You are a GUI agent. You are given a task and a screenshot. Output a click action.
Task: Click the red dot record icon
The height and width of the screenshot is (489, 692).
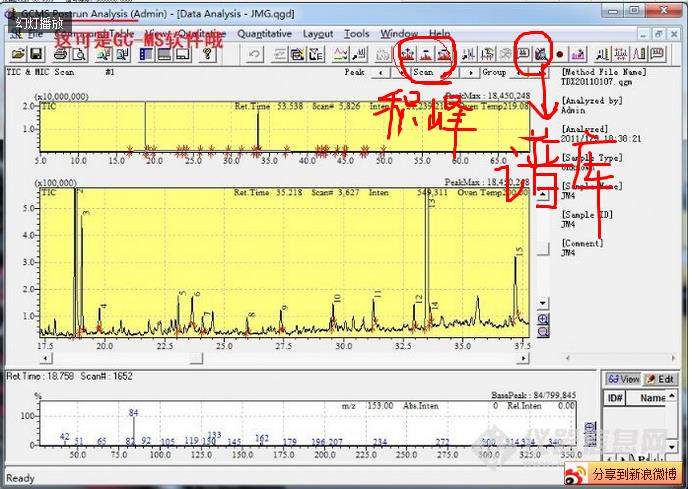[560, 55]
